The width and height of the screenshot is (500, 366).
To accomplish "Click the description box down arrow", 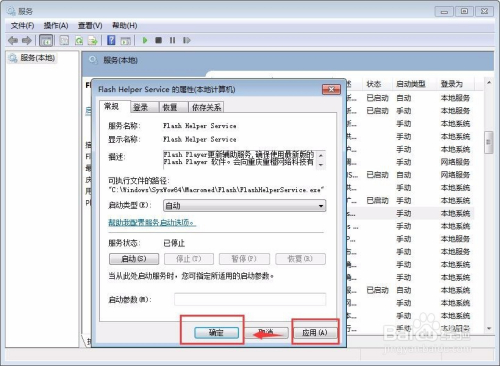I will coord(321,165).
